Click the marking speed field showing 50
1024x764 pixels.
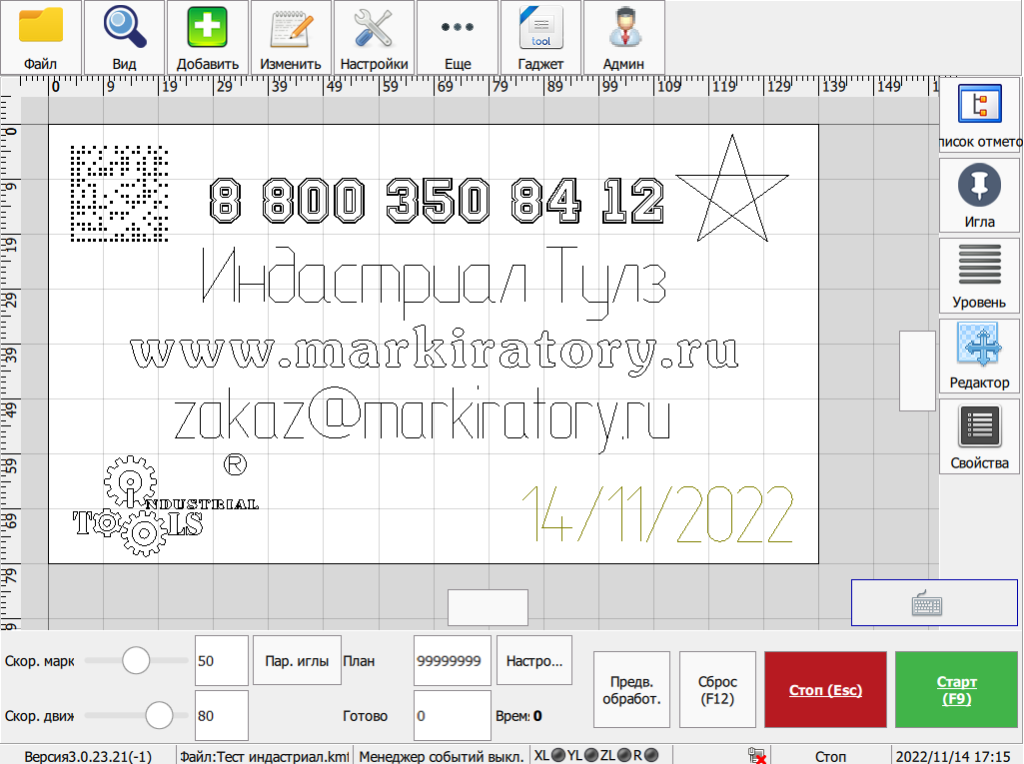click(222, 660)
